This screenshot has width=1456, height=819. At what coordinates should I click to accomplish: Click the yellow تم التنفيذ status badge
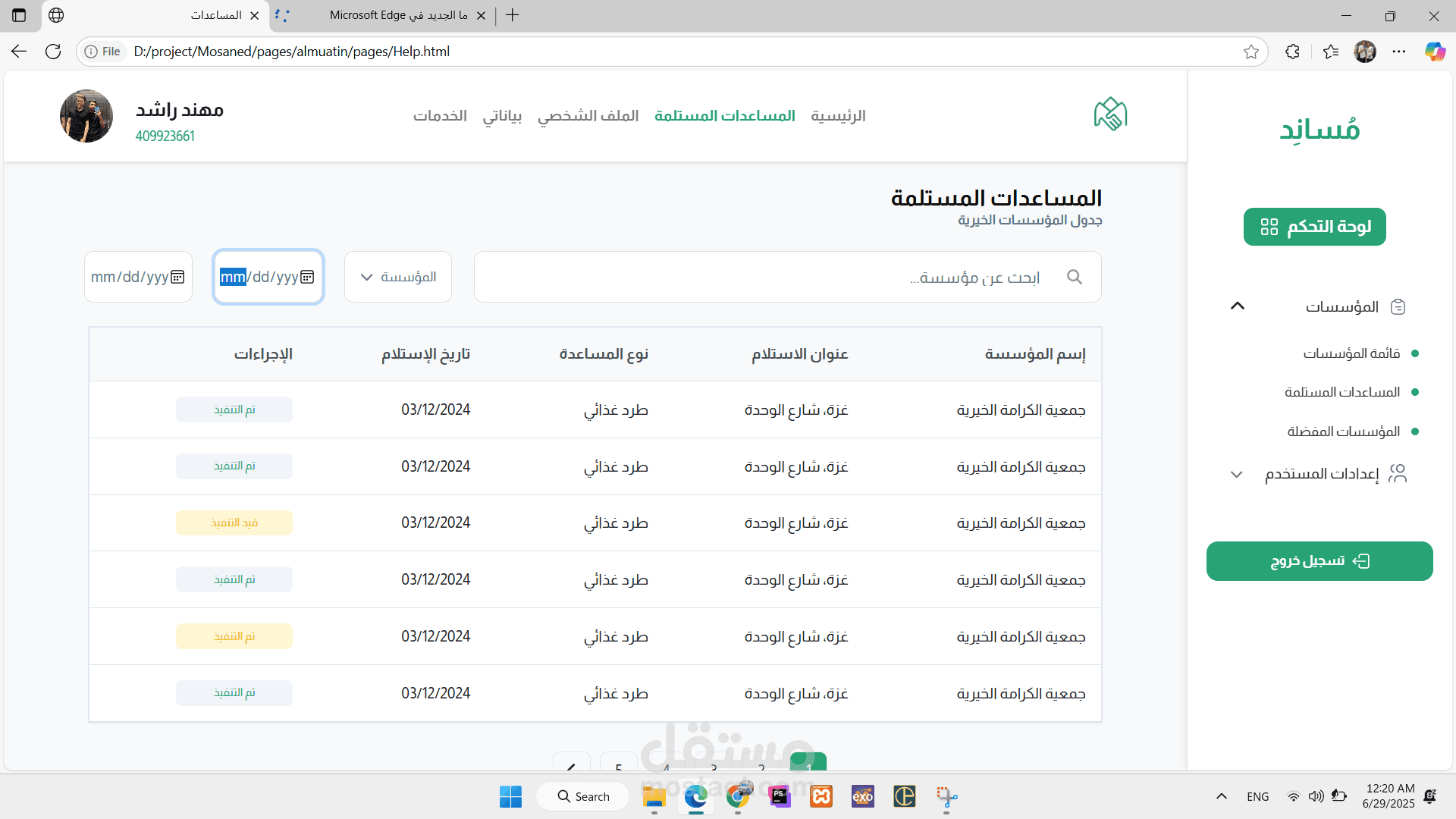tap(234, 636)
